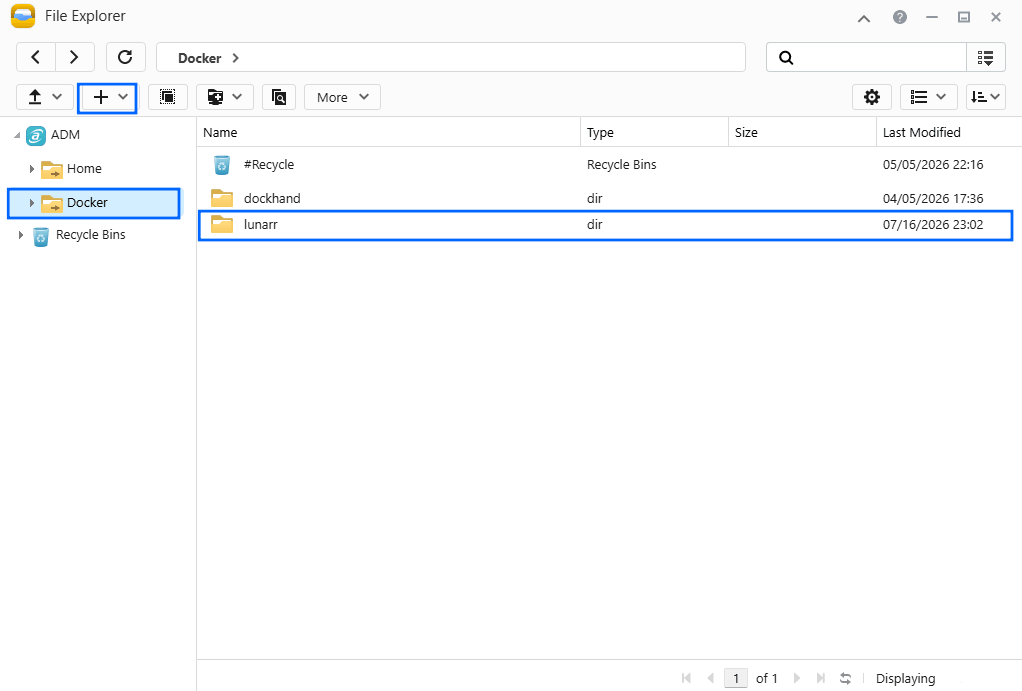
Task: Click the breadcrumb chevron after Docker
Action: [236, 58]
